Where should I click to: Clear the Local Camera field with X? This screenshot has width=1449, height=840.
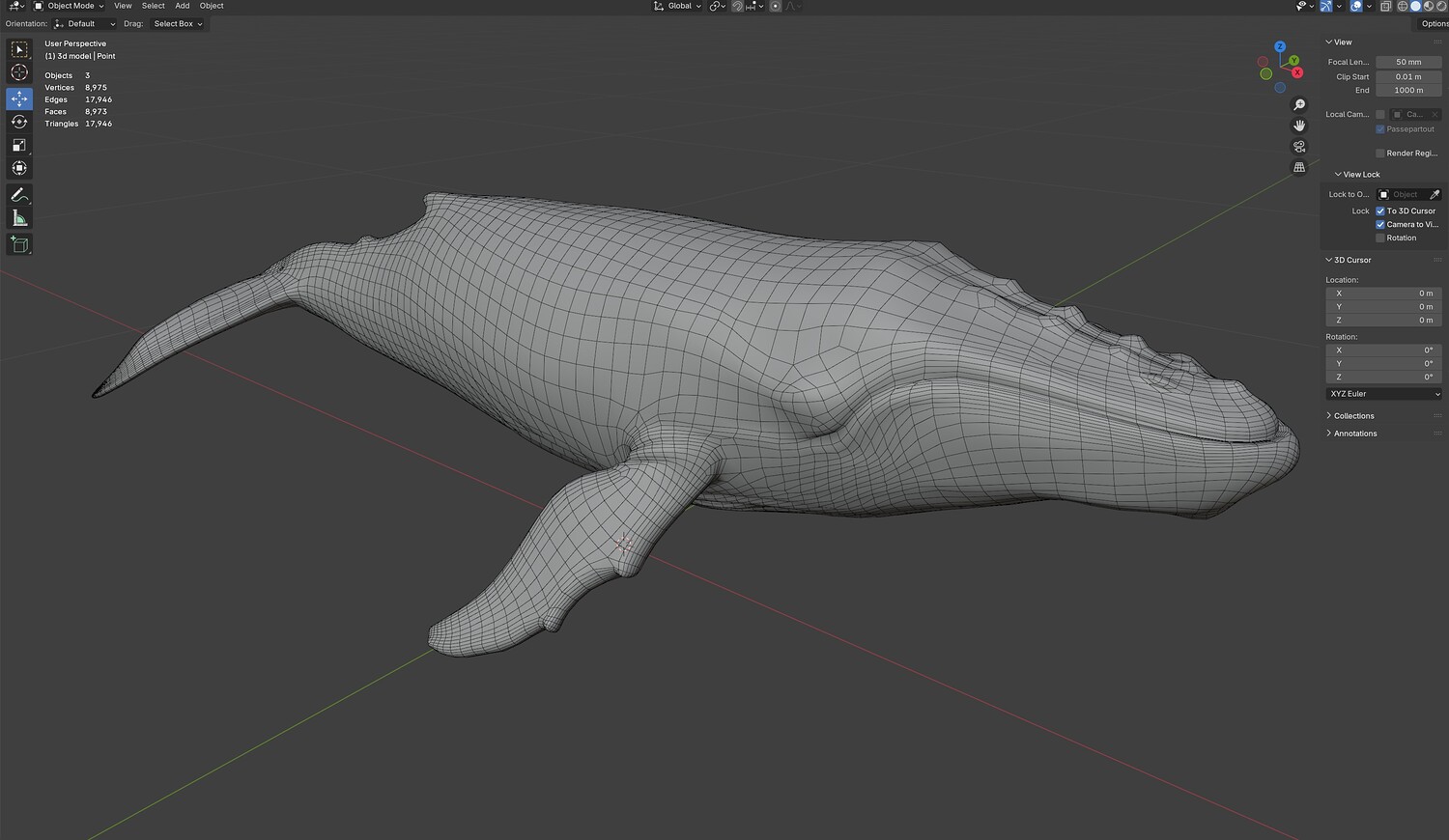pyautogui.click(x=1435, y=114)
